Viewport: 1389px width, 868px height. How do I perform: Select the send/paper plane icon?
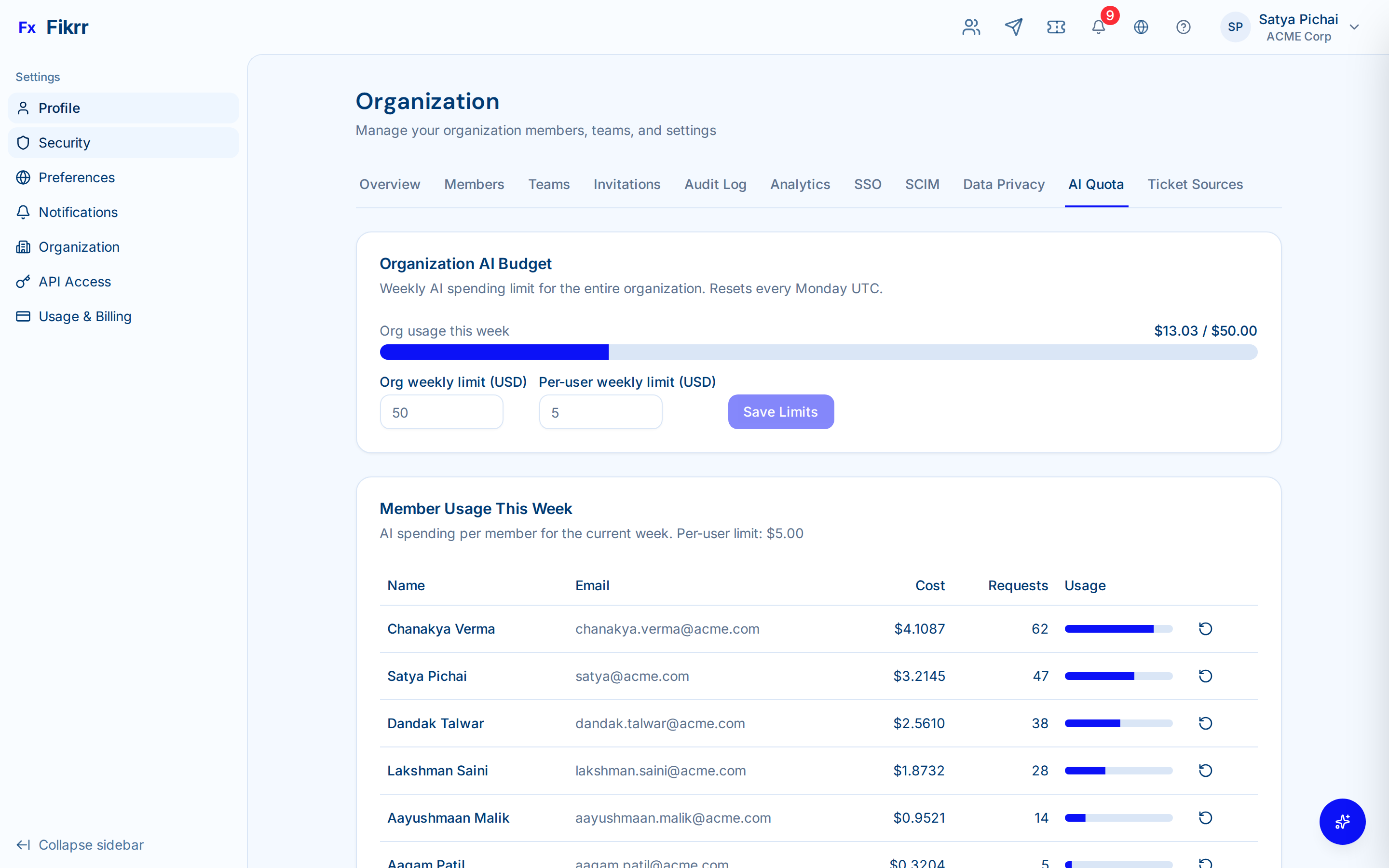point(1014,27)
